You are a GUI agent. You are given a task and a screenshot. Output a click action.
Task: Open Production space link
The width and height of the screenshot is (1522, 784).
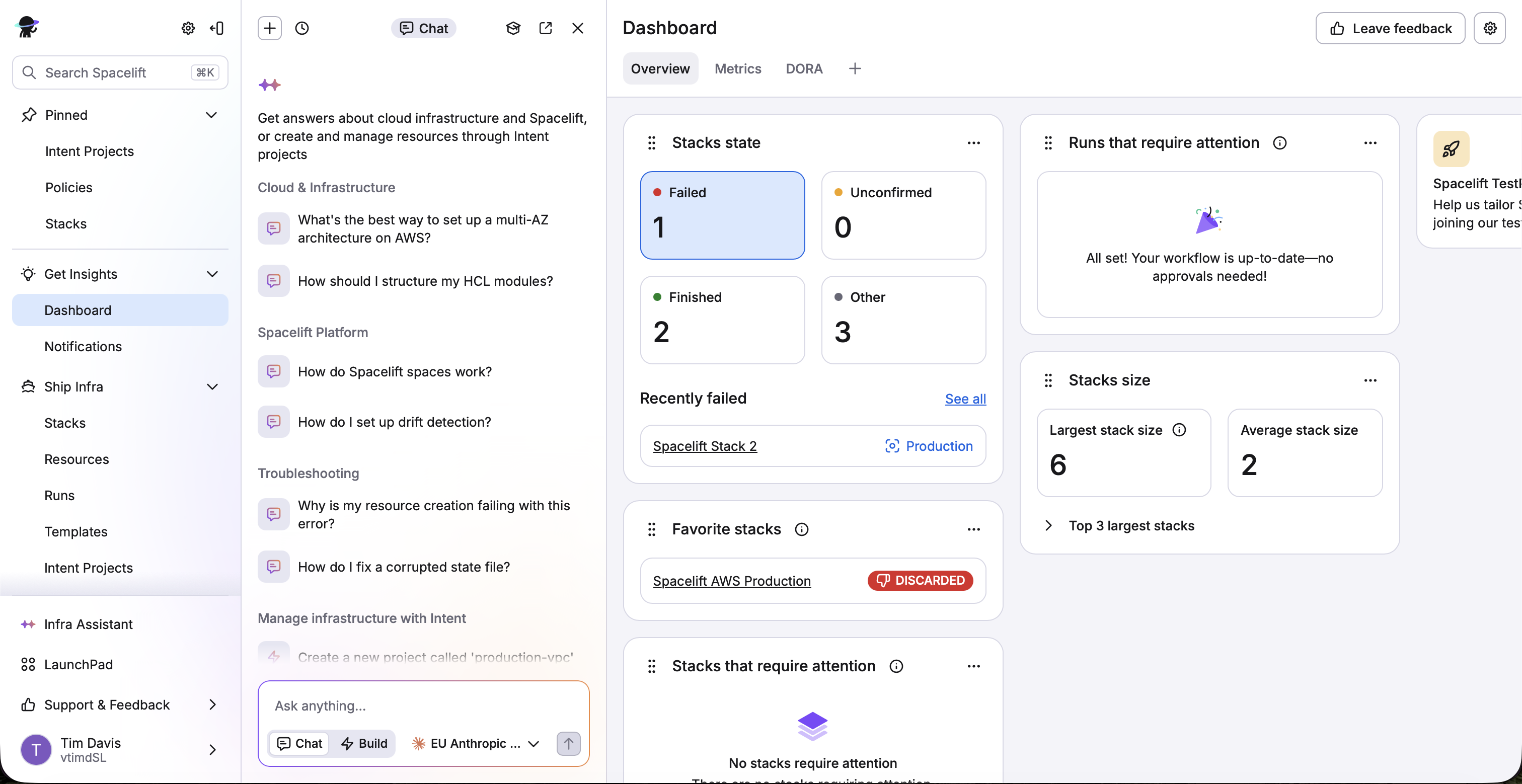tap(928, 446)
